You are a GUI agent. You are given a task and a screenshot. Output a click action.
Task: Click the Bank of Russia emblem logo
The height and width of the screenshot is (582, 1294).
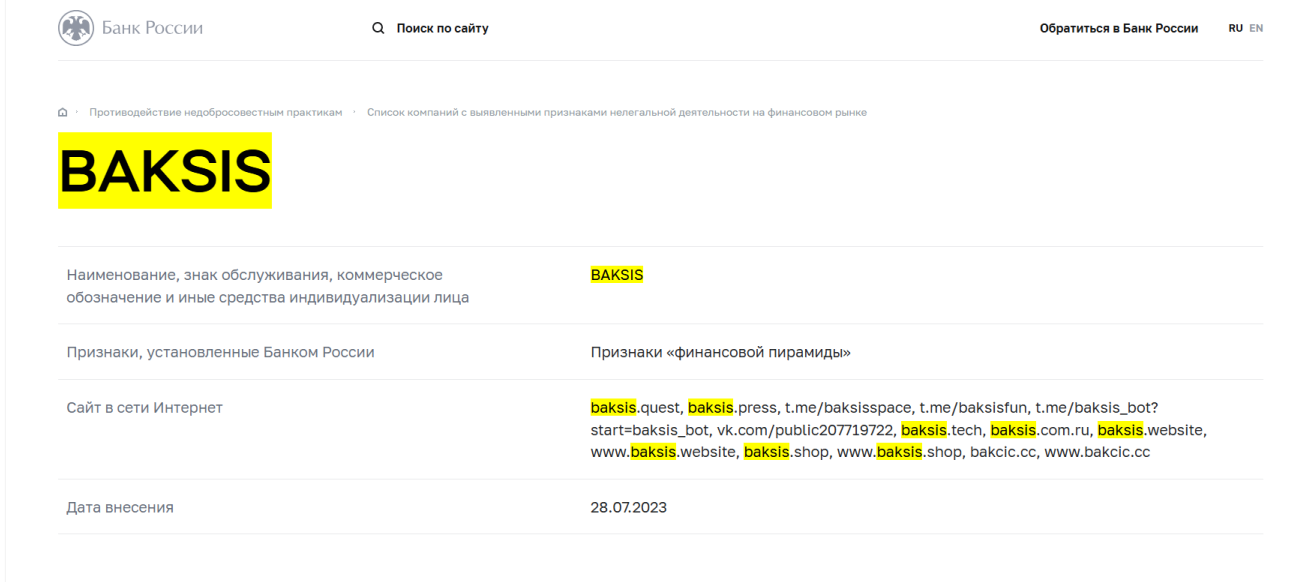coord(76,28)
